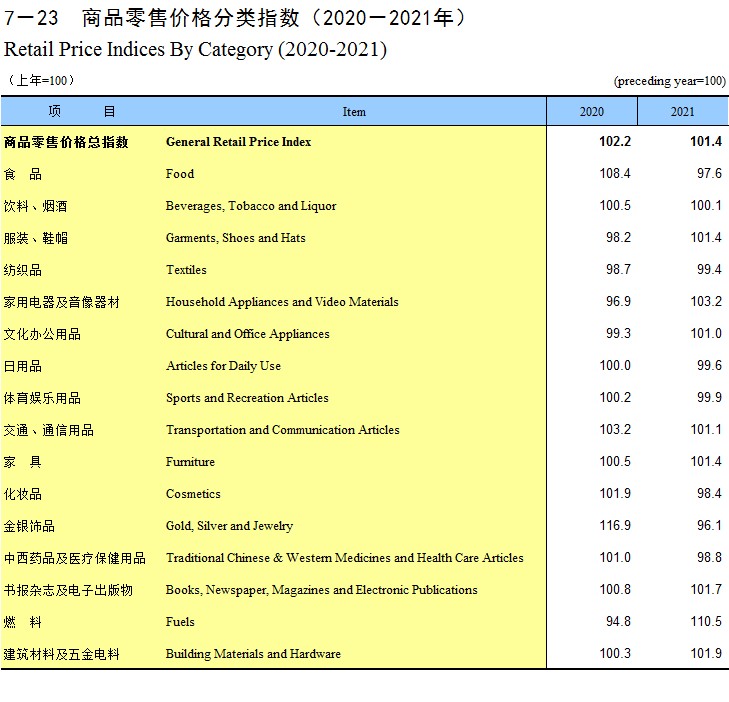
Task: Select Books 2021 value 101.7
Action: pos(706,589)
